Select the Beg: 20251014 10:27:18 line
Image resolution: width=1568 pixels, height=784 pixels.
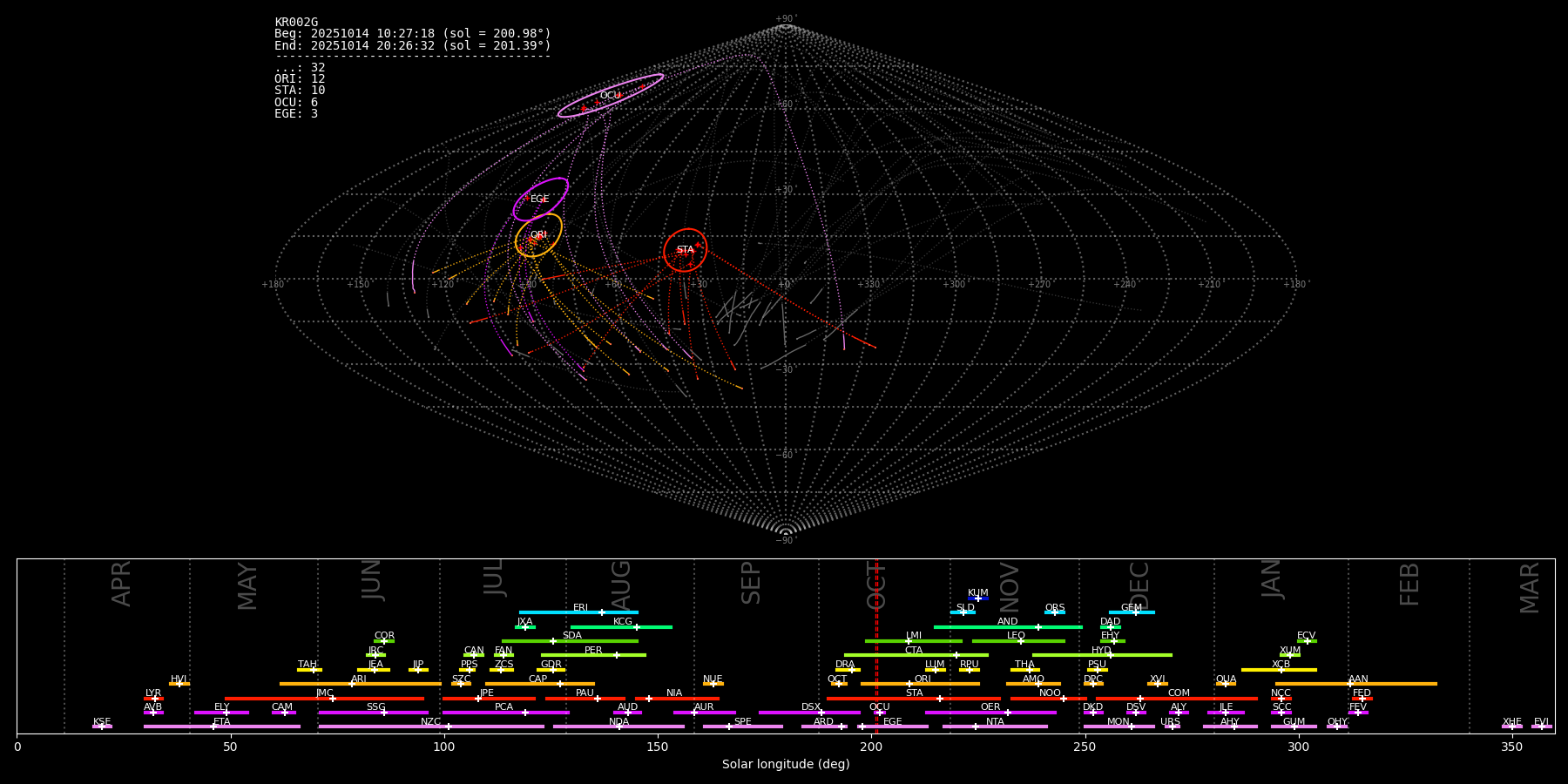413,34
